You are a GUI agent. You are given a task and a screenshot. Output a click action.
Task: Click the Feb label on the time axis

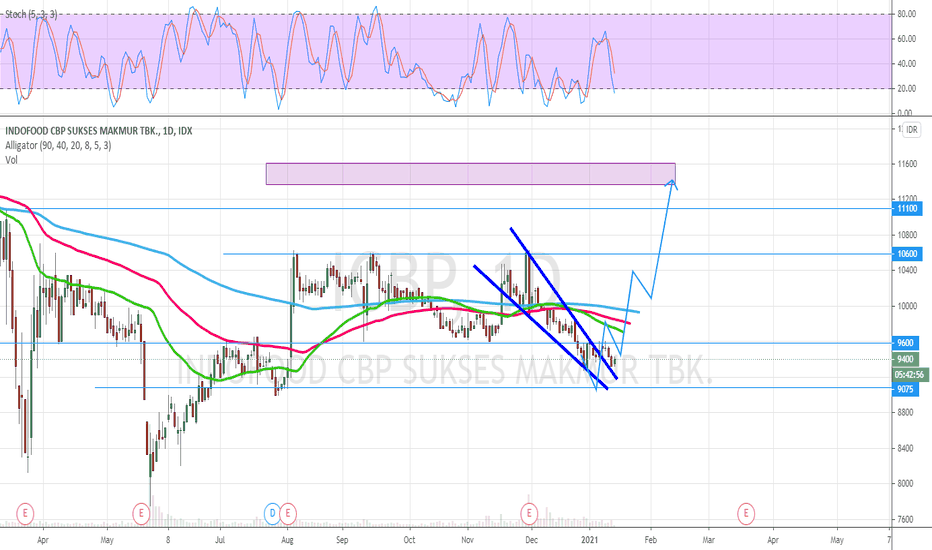pyautogui.click(x=651, y=540)
